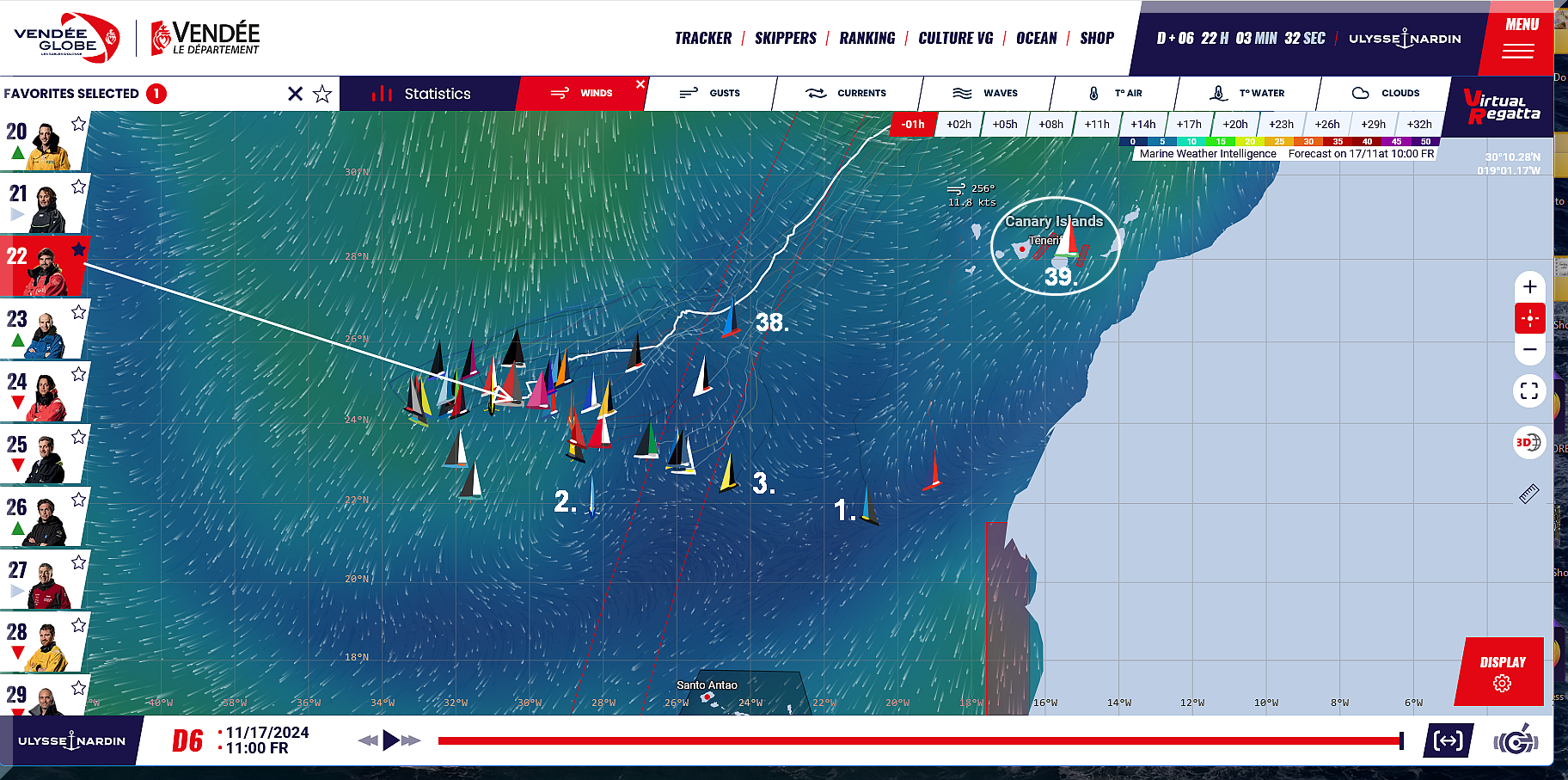
Task: Center map with red crosshair button
Action: [x=1529, y=318]
